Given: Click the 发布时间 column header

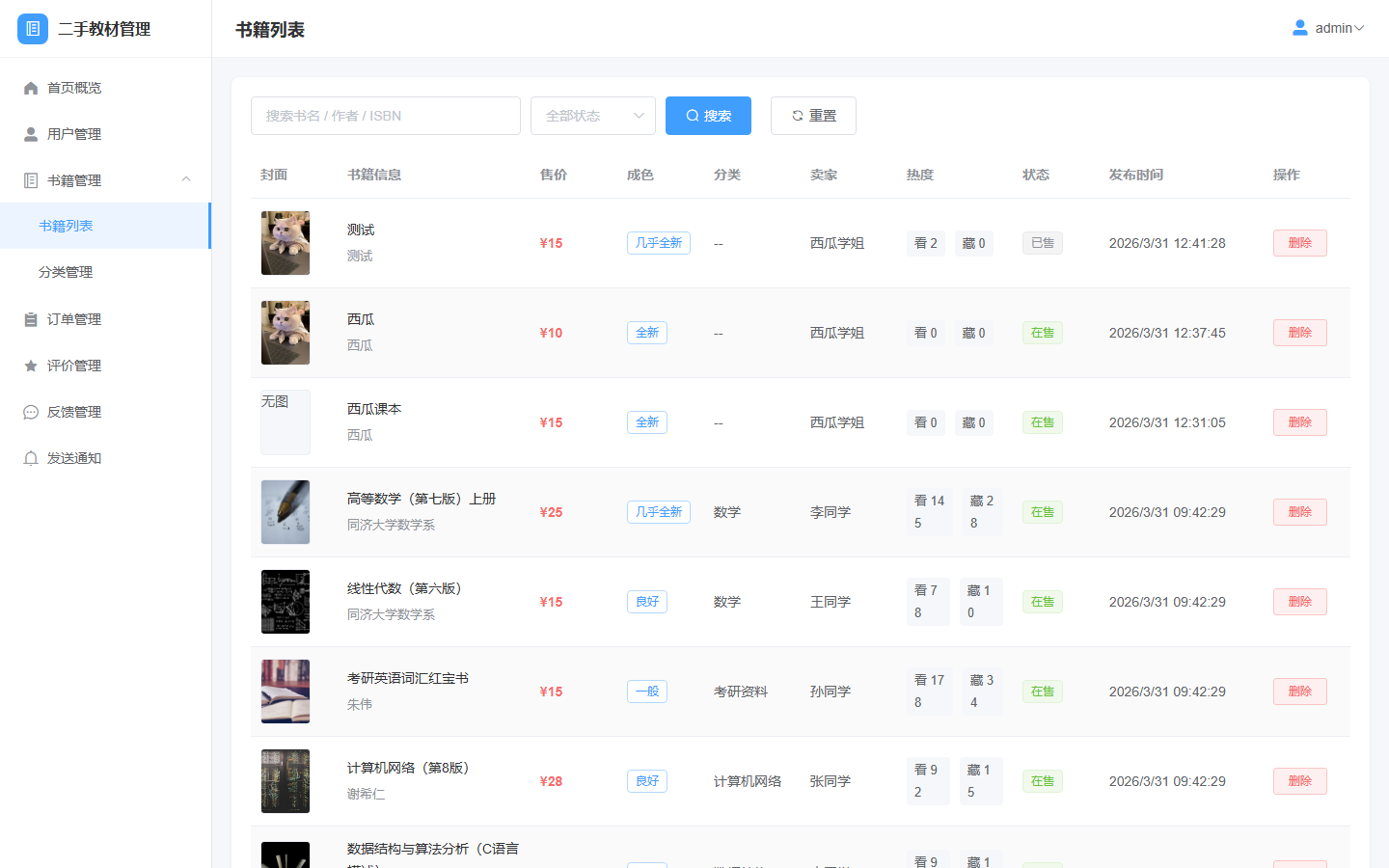Looking at the screenshot, I should coord(1136,175).
